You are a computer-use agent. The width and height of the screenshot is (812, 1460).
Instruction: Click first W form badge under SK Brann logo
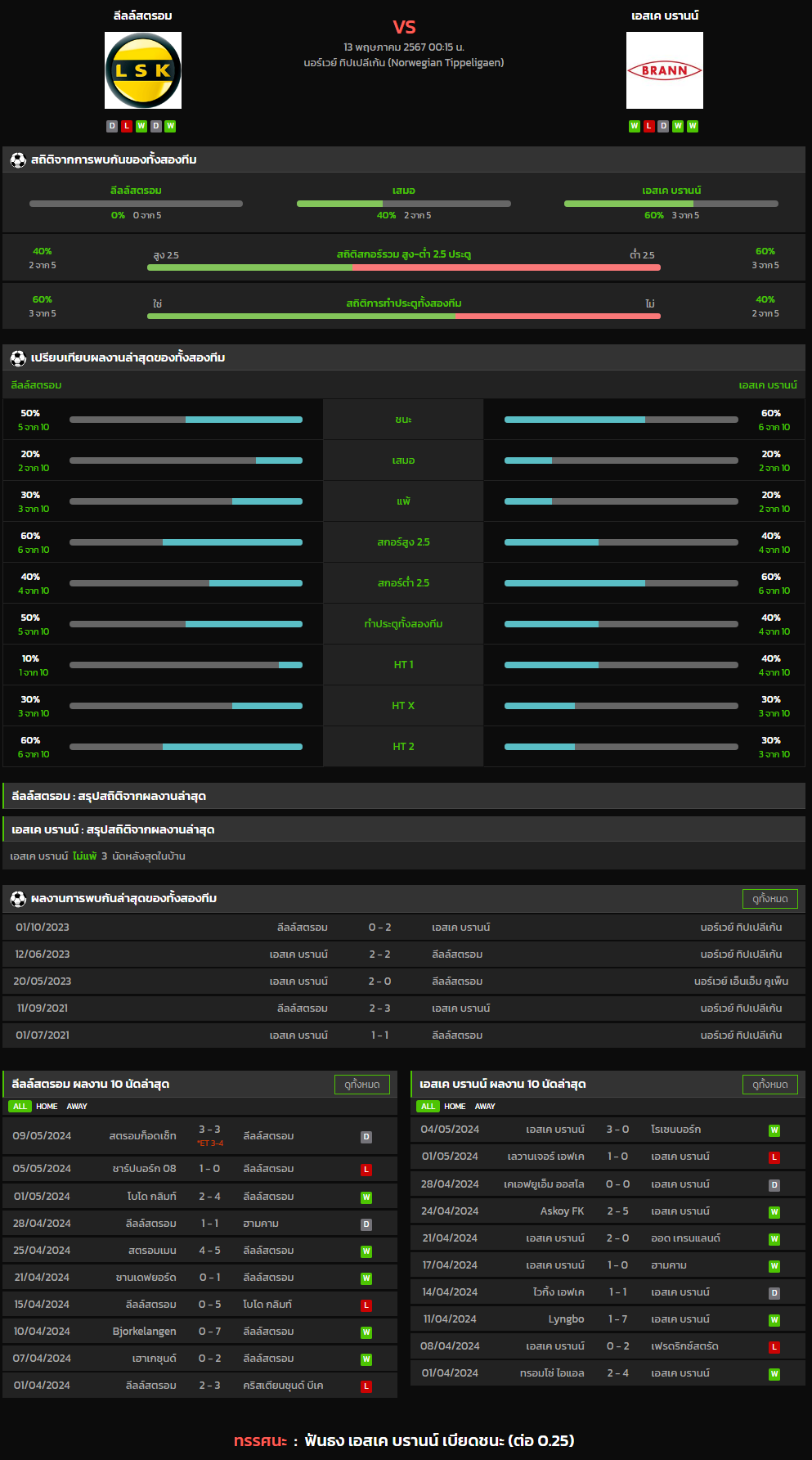tap(635, 126)
